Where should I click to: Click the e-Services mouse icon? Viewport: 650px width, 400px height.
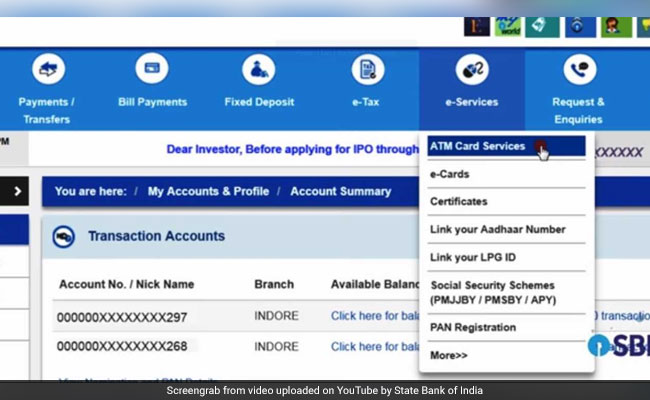[x=471, y=68]
